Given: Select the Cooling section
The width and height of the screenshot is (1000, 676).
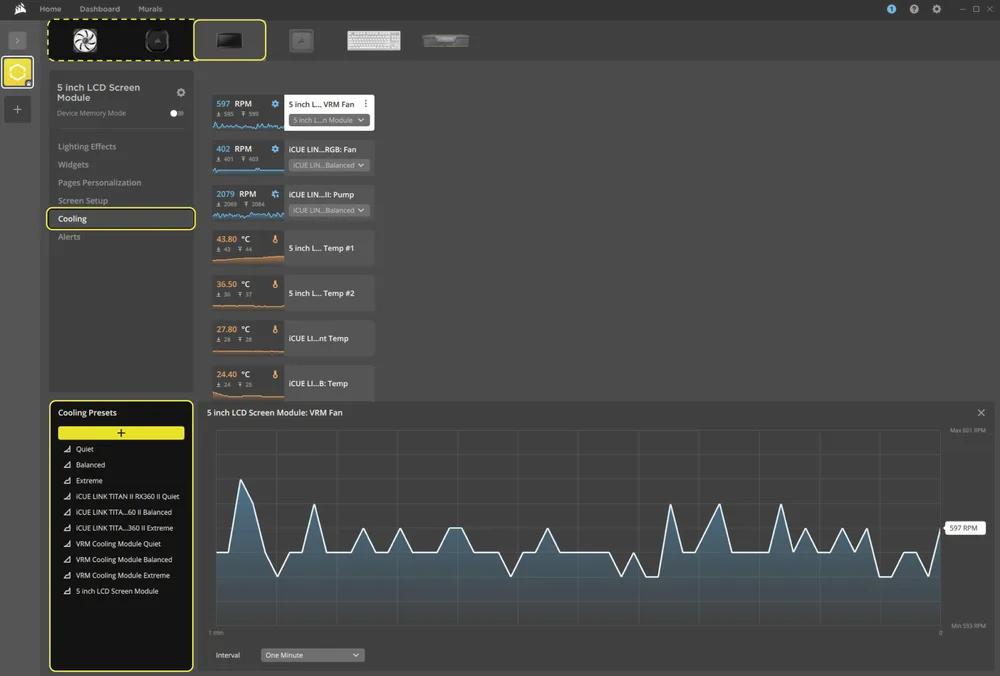Looking at the screenshot, I should (x=121, y=219).
